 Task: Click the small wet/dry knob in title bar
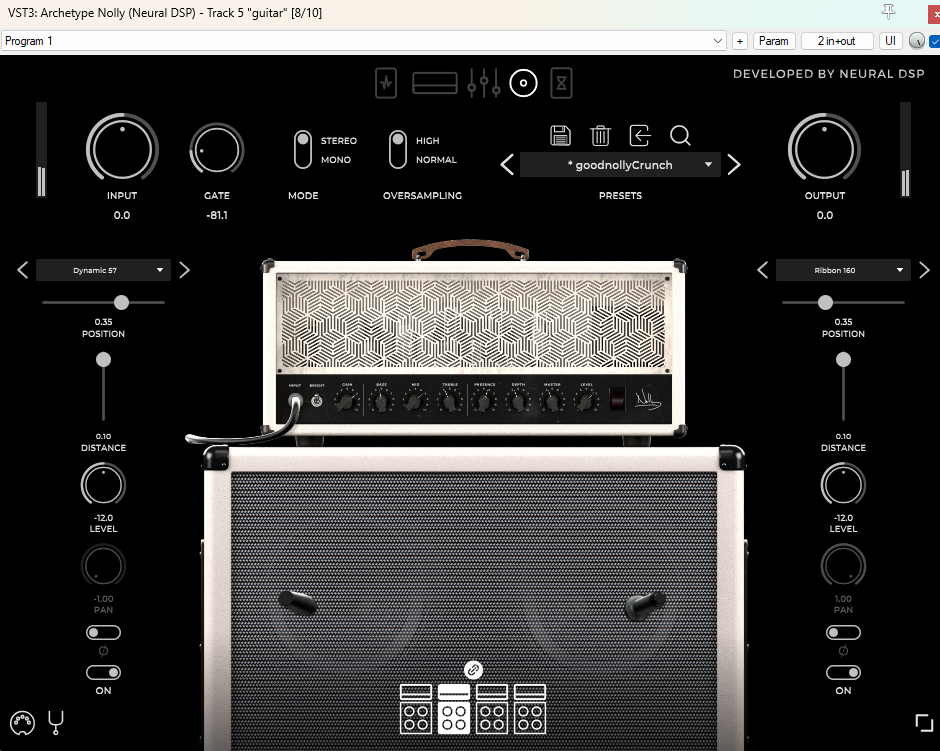click(x=917, y=41)
